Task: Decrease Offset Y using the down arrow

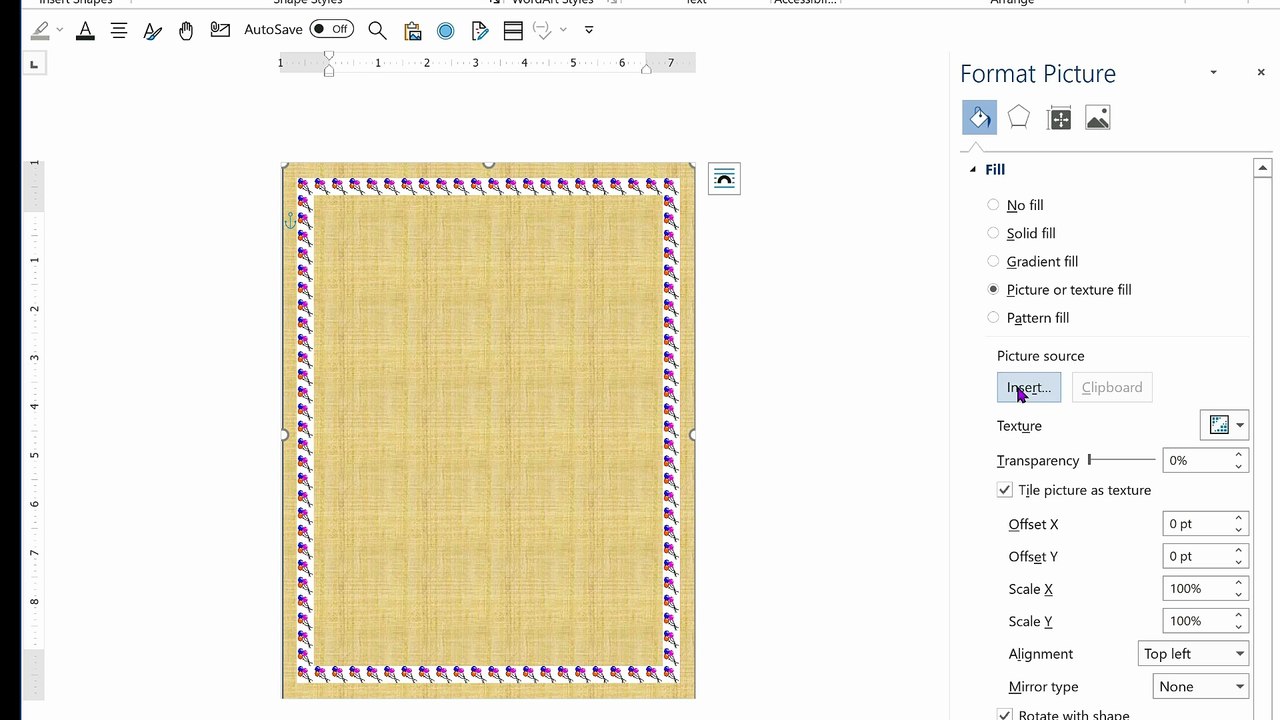Action: 1238,562
